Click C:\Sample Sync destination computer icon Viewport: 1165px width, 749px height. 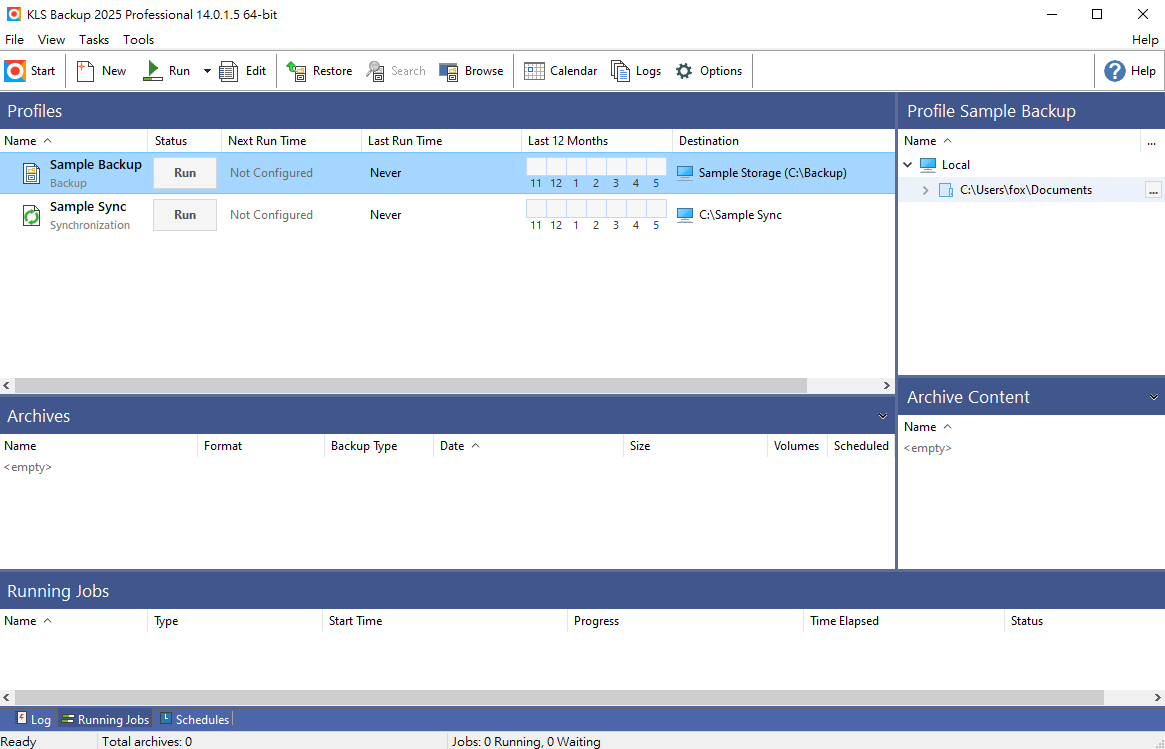[685, 215]
